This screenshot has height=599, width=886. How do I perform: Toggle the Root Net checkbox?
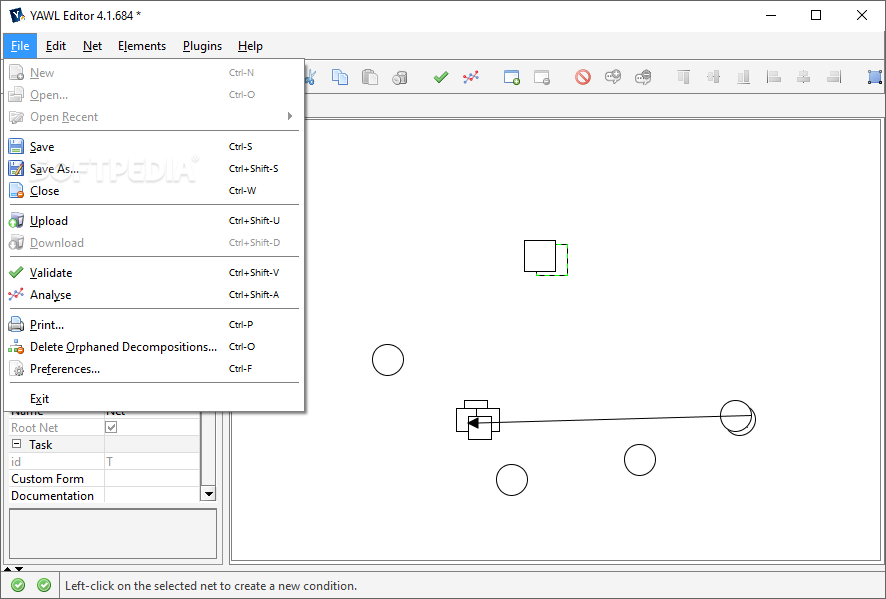[x=111, y=427]
